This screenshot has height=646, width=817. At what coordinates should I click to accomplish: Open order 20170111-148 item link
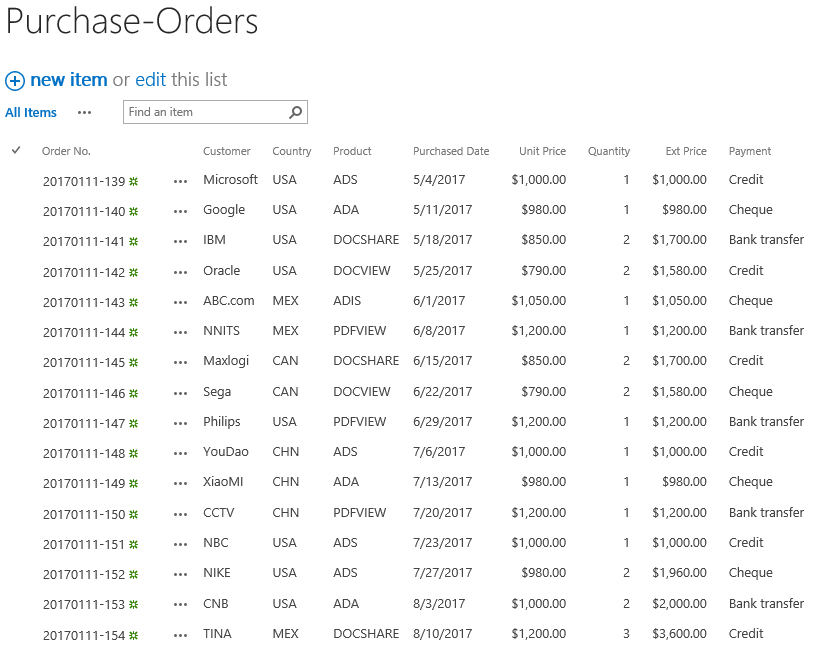(x=84, y=454)
